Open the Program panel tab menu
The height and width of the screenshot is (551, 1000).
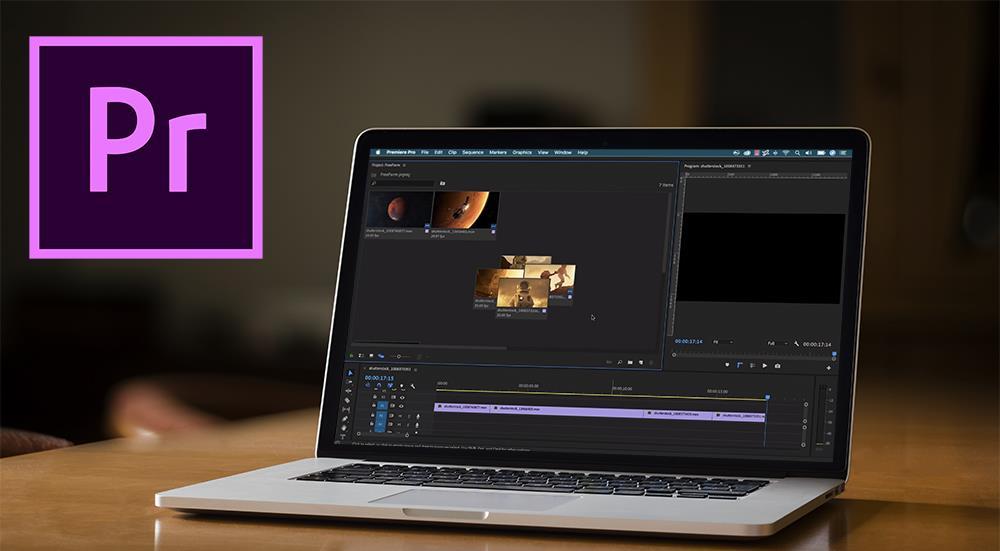point(749,166)
